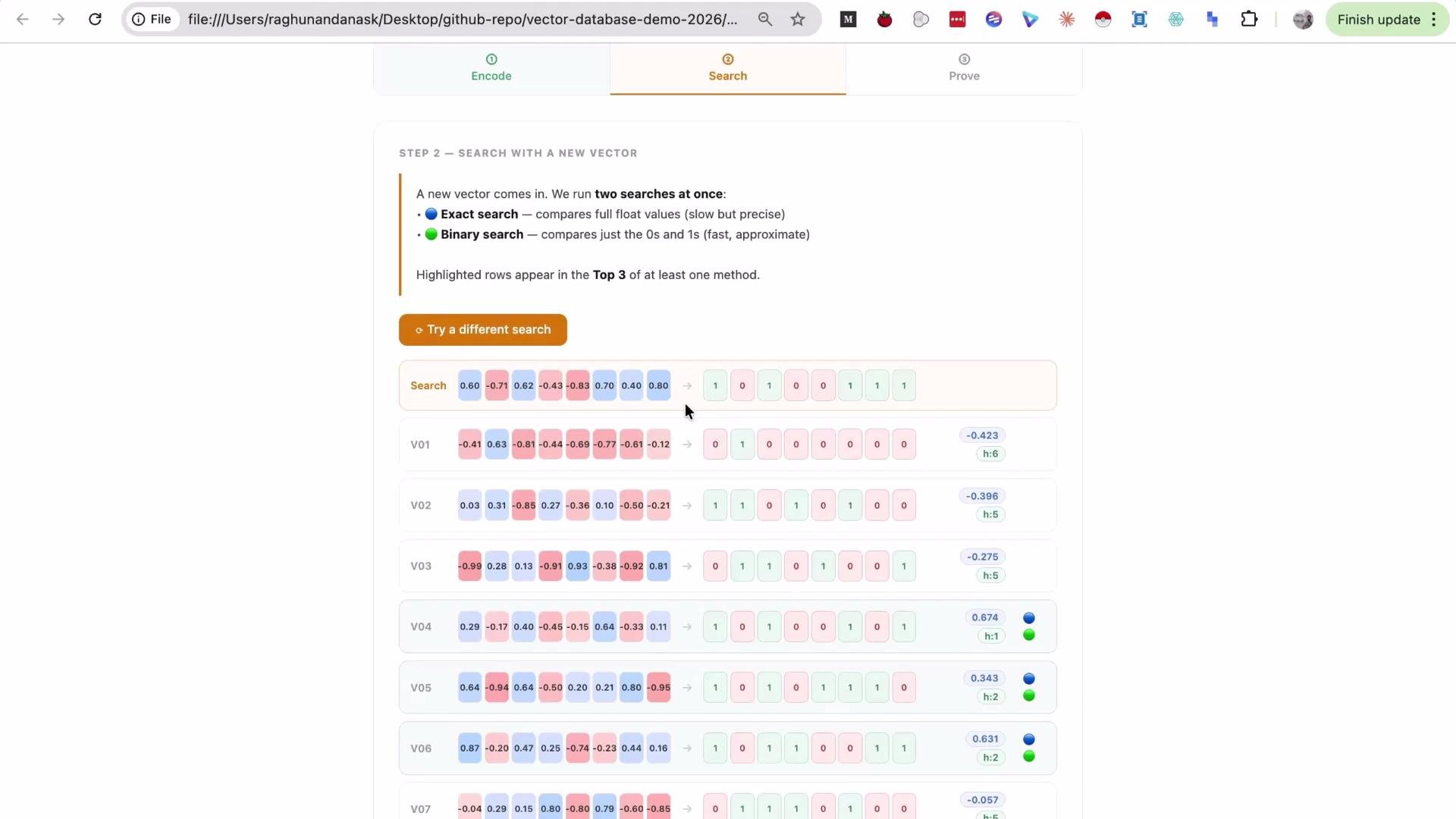This screenshot has width=1456, height=819.
Task: Bookmark this page with the star icon
Action: (798, 20)
